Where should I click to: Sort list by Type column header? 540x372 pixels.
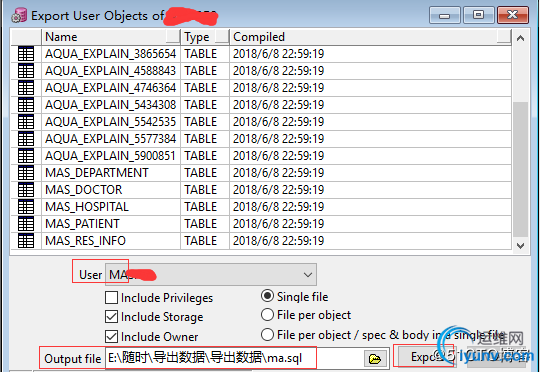205,37
